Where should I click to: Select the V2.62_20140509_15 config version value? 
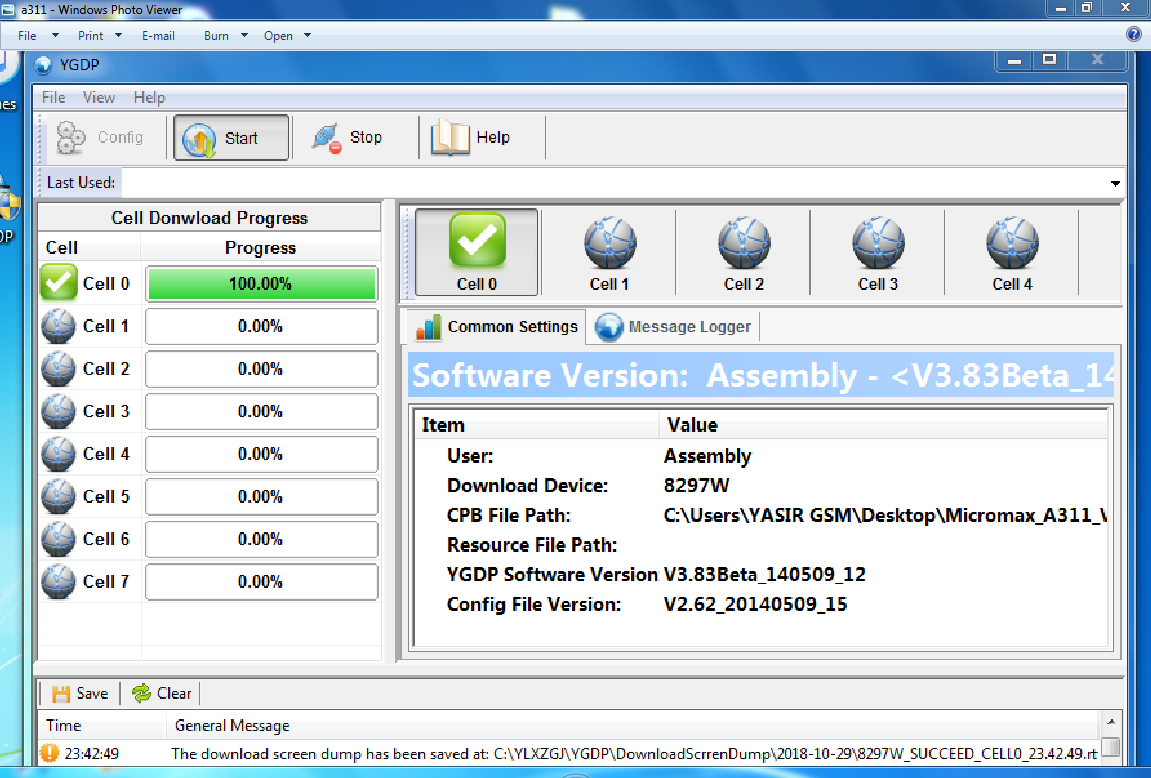755,604
